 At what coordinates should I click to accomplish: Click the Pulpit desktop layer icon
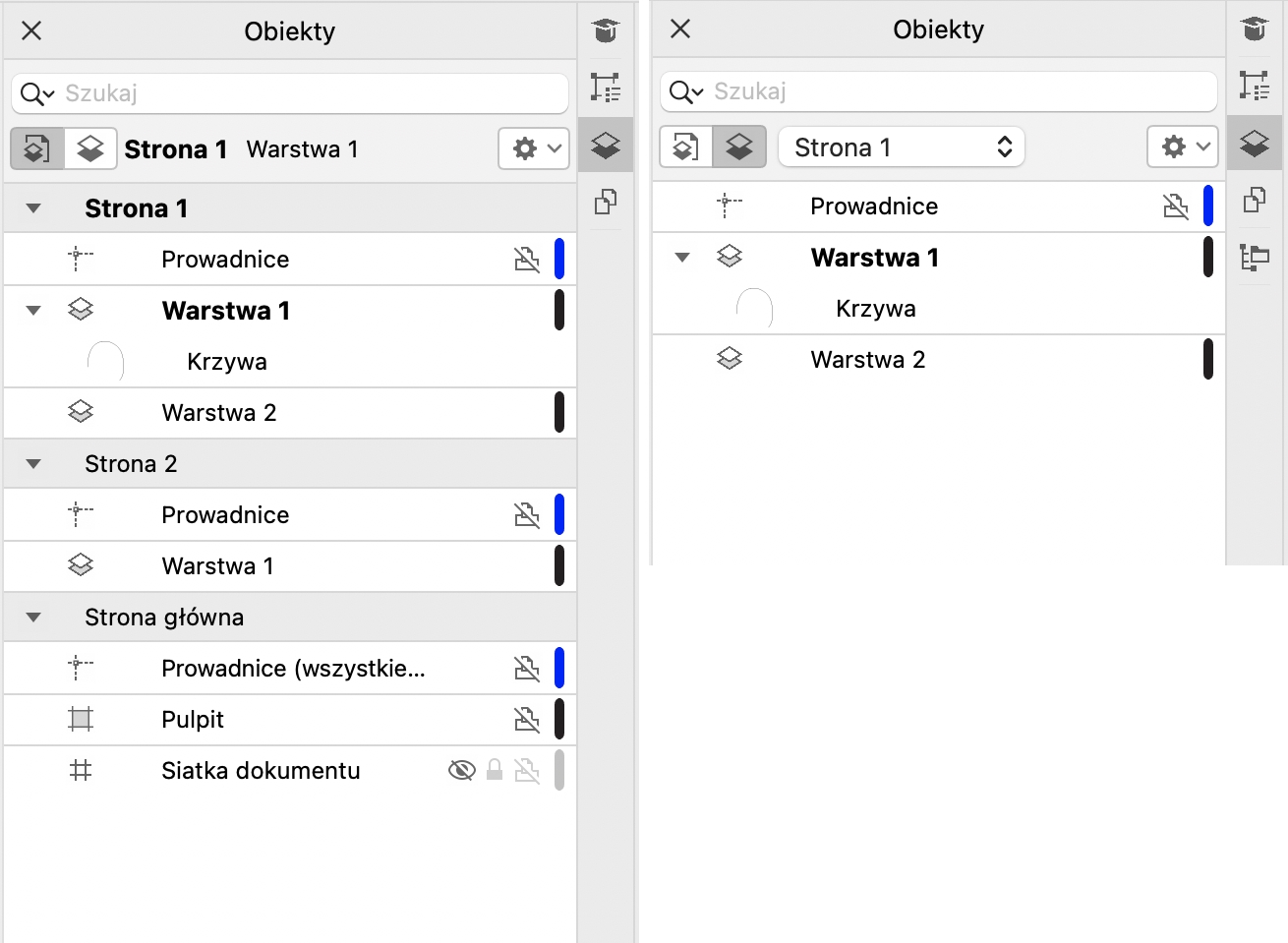81,719
